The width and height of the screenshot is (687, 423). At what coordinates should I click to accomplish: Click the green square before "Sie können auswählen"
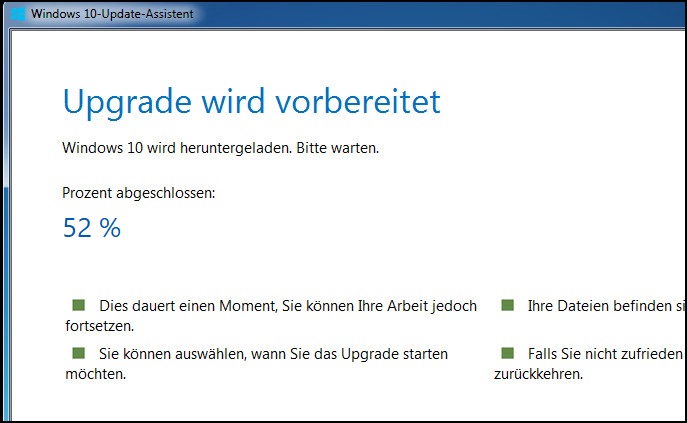pos(79,353)
